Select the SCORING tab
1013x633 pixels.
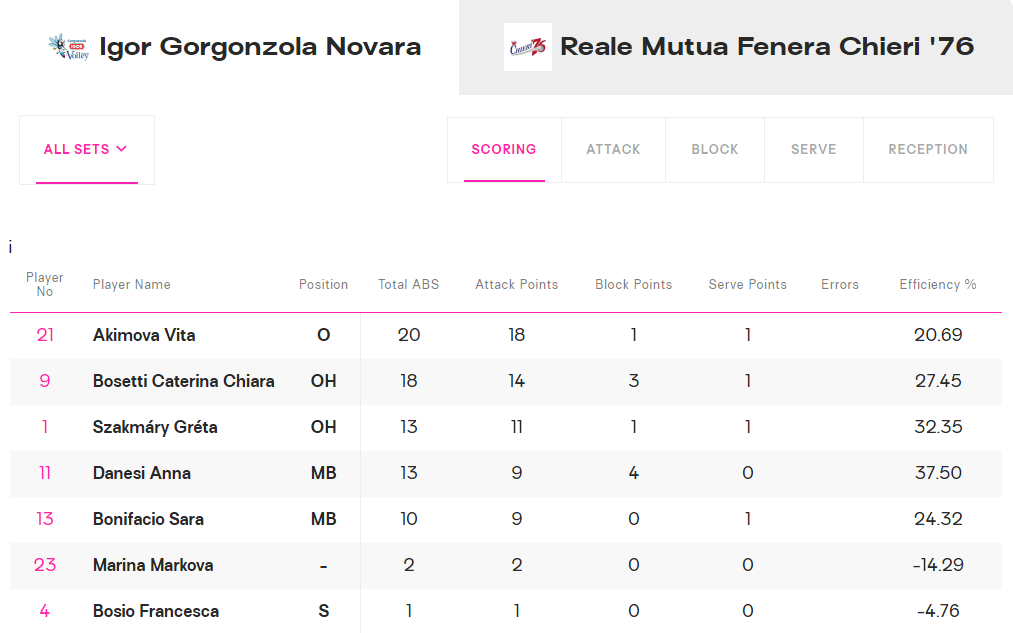tap(504, 150)
